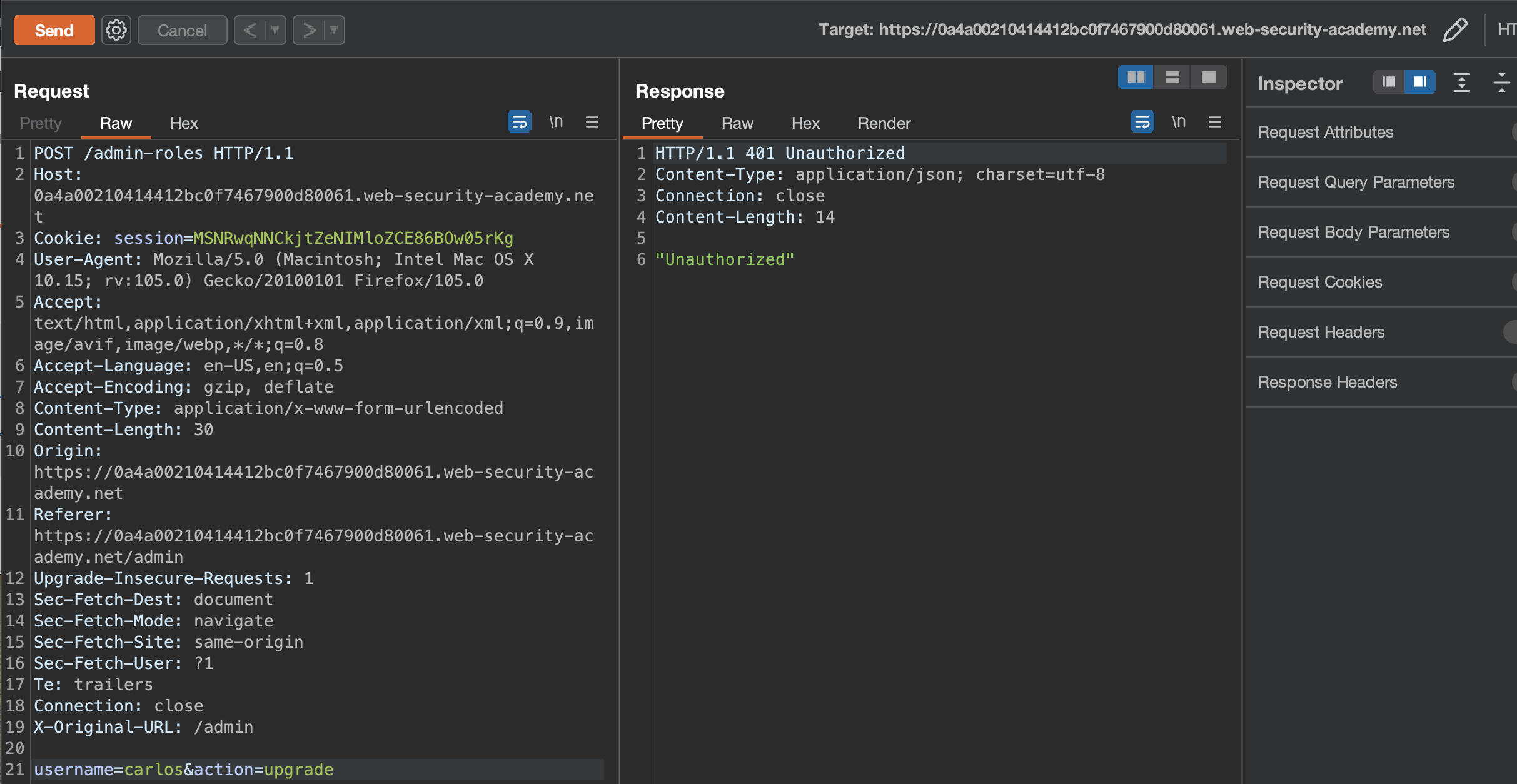Open the request settings gear icon

[x=116, y=30]
